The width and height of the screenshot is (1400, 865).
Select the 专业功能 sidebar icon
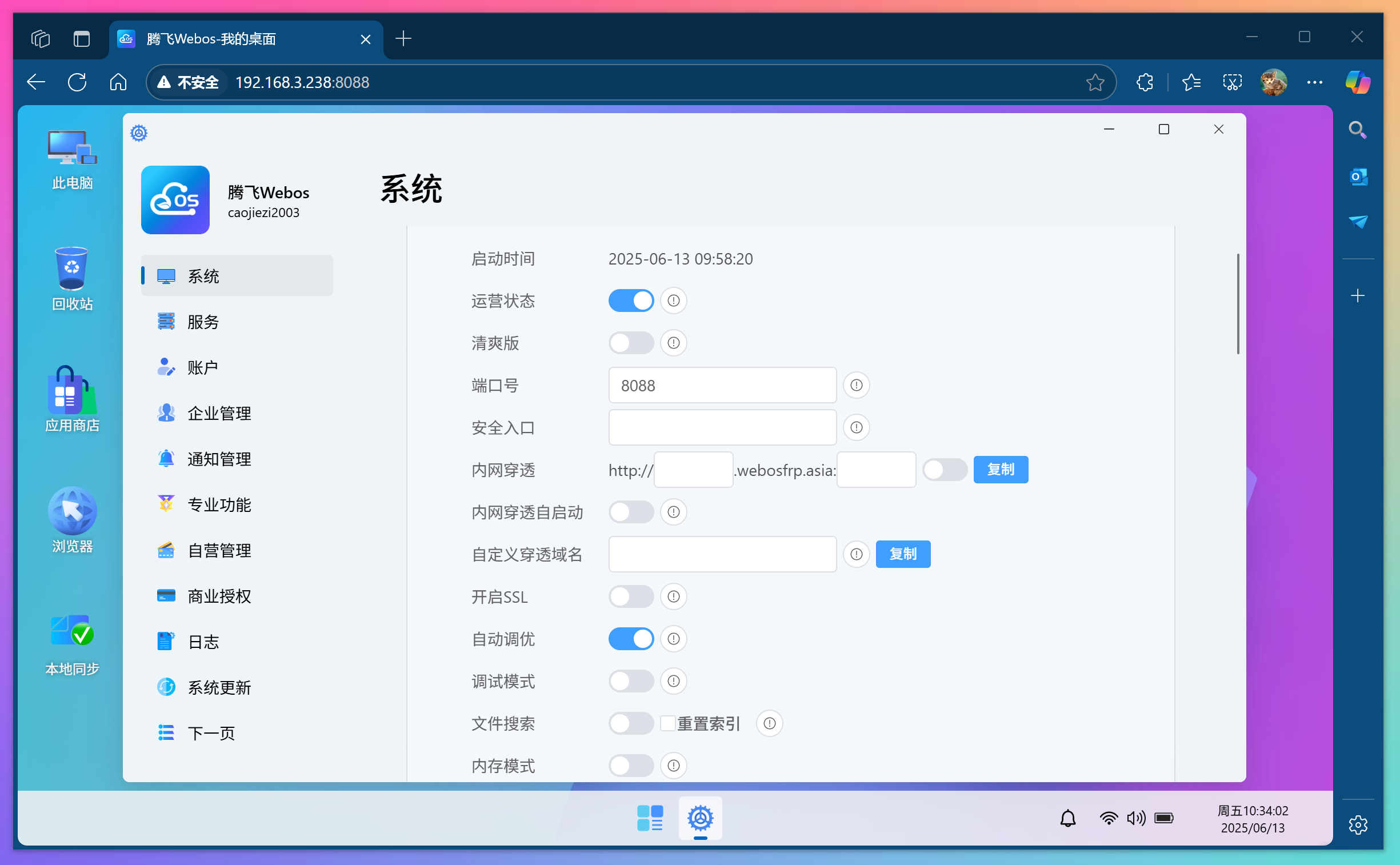220,504
